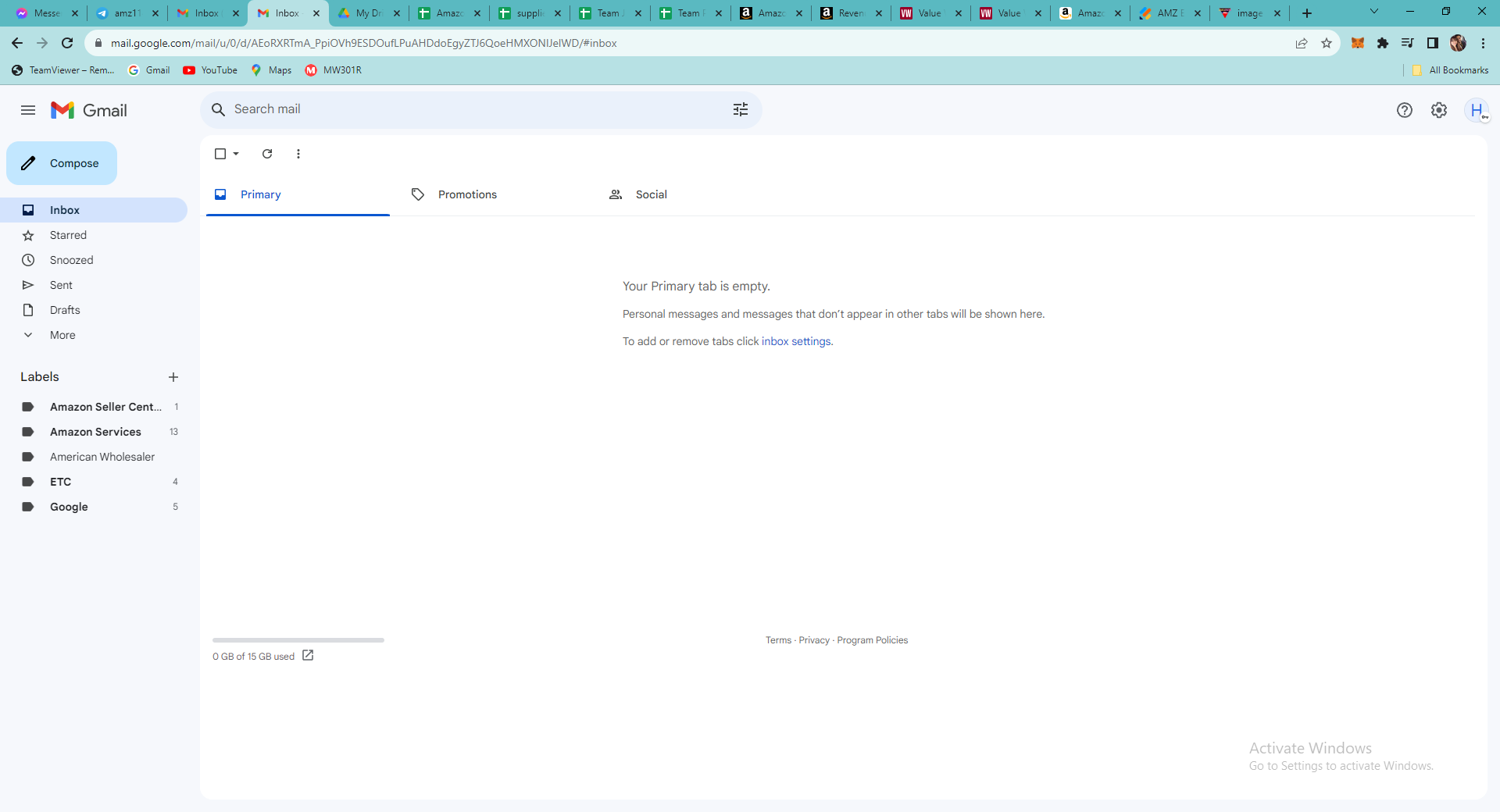Create a new label with plus icon
This screenshot has width=1500, height=812.
173,377
